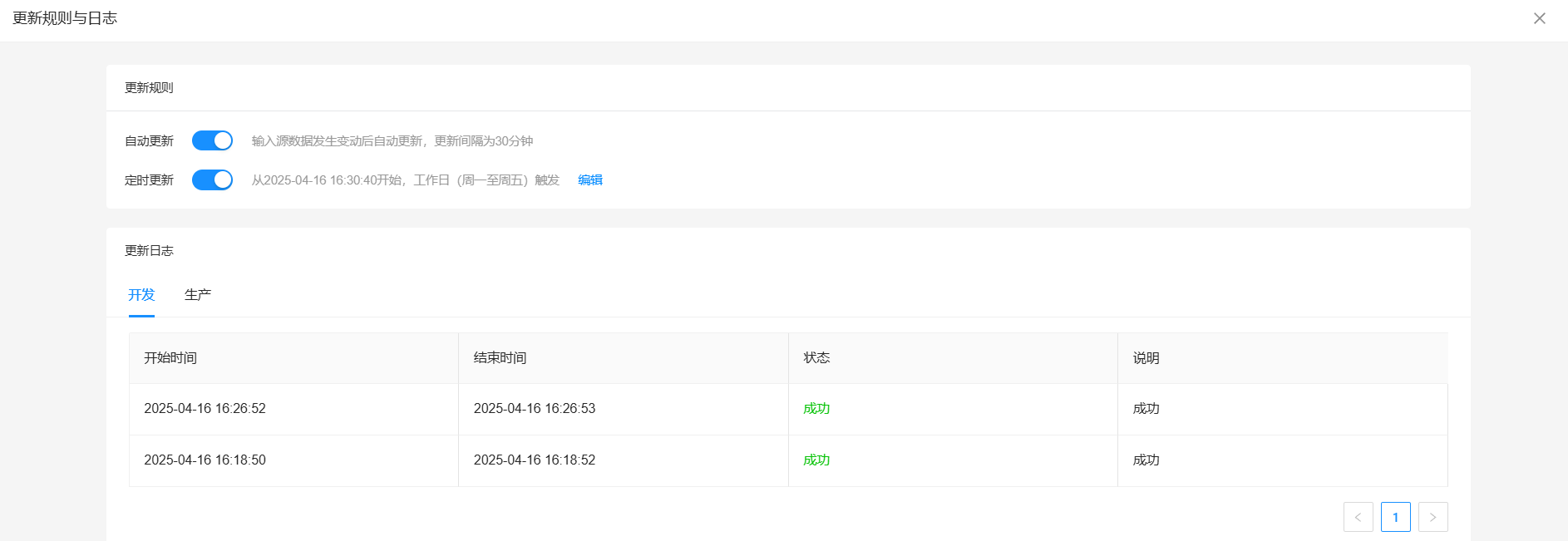Close the 更新规则与日志 dialog
This screenshot has width=1568, height=541.
(1539, 18)
